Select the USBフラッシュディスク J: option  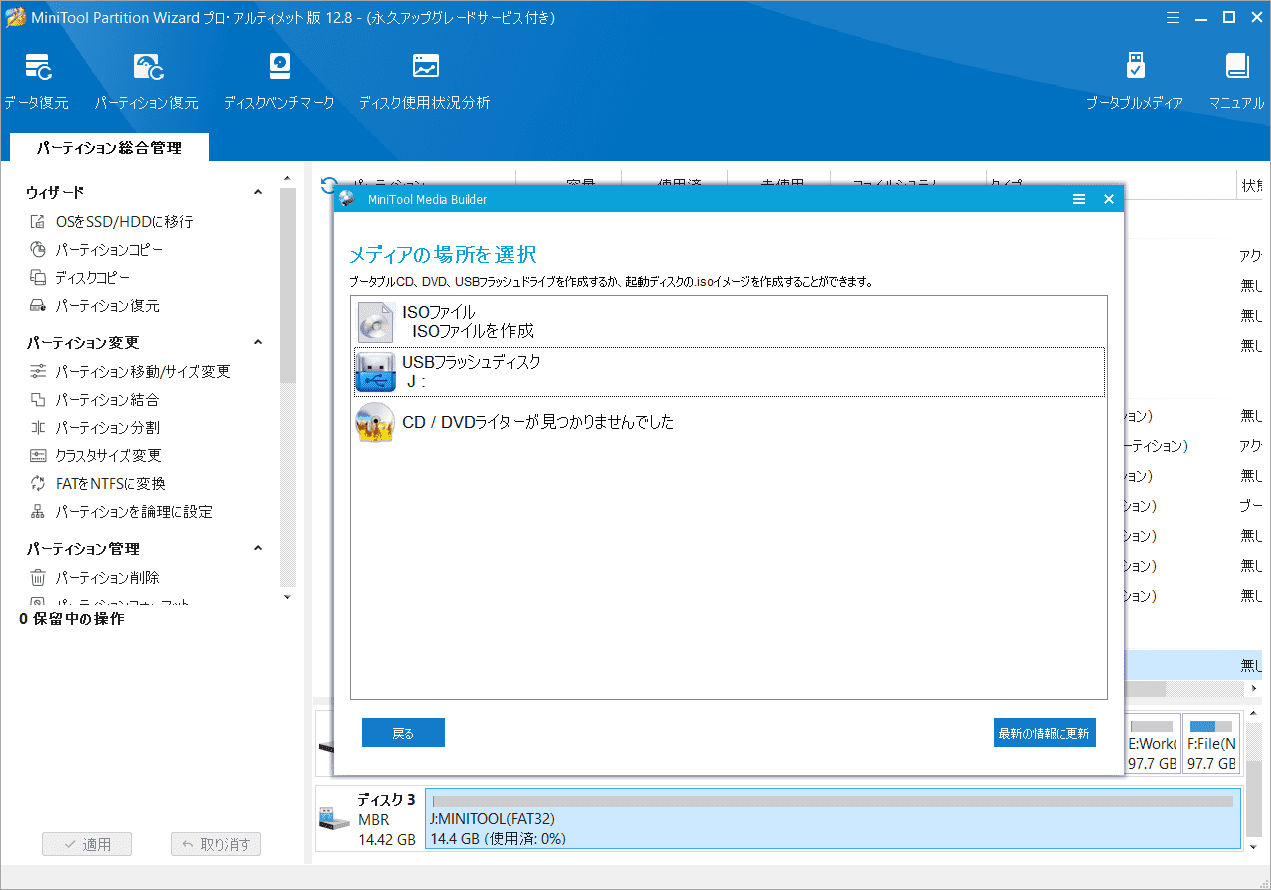pyautogui.click(x=729, y=372)
